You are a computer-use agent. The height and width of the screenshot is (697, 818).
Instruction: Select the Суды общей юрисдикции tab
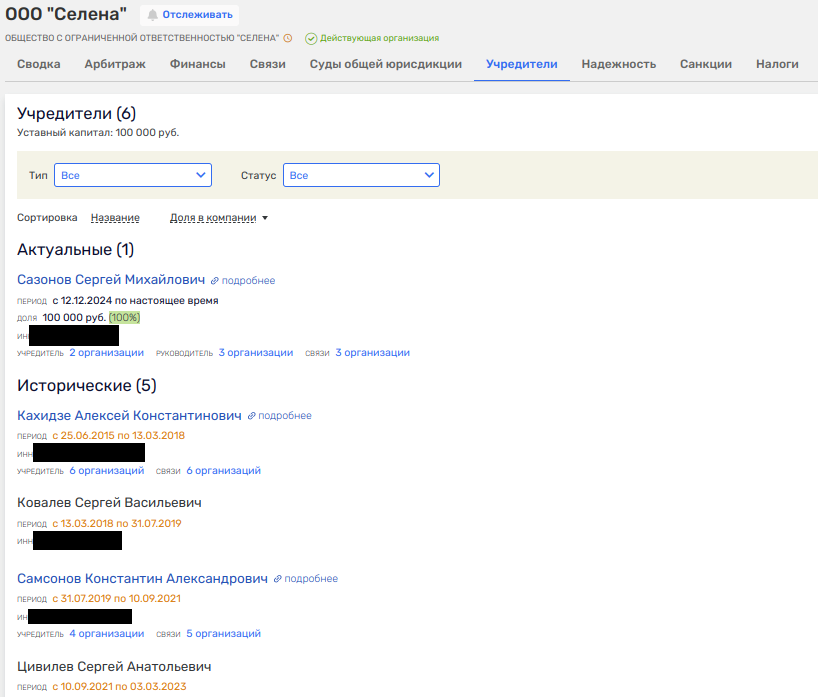(x=386, y=64)
